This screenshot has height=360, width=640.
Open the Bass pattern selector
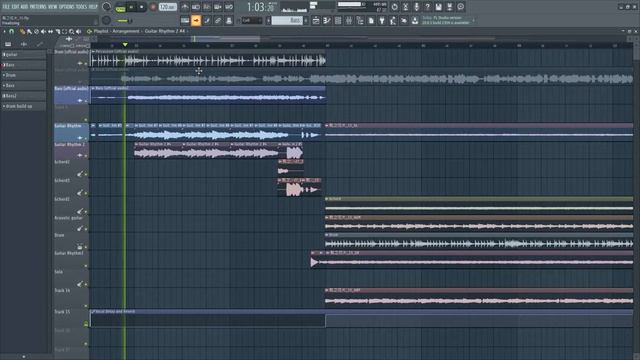[x=287, y=20]
